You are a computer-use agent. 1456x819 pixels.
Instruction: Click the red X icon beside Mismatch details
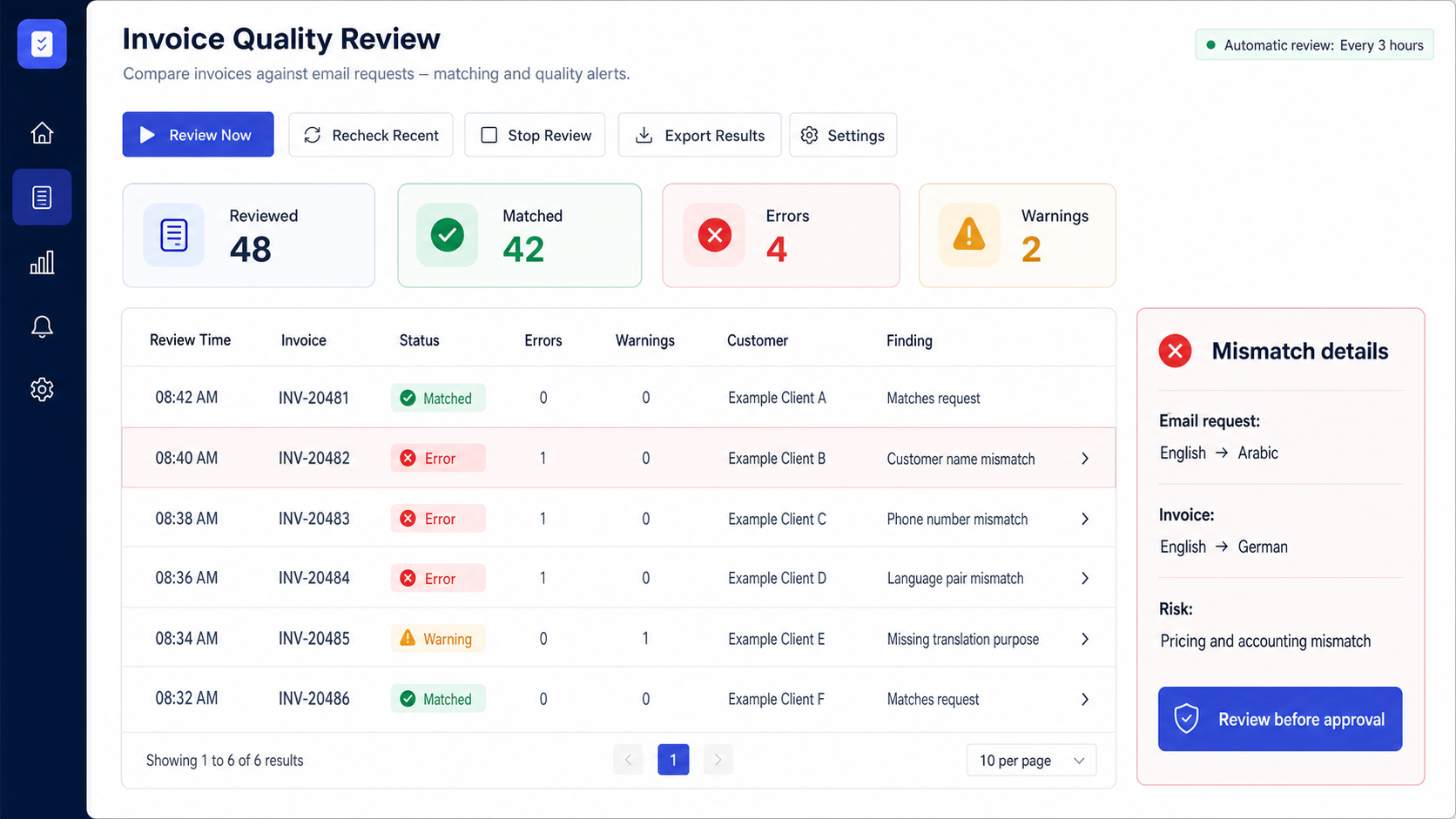(1175, 351)
